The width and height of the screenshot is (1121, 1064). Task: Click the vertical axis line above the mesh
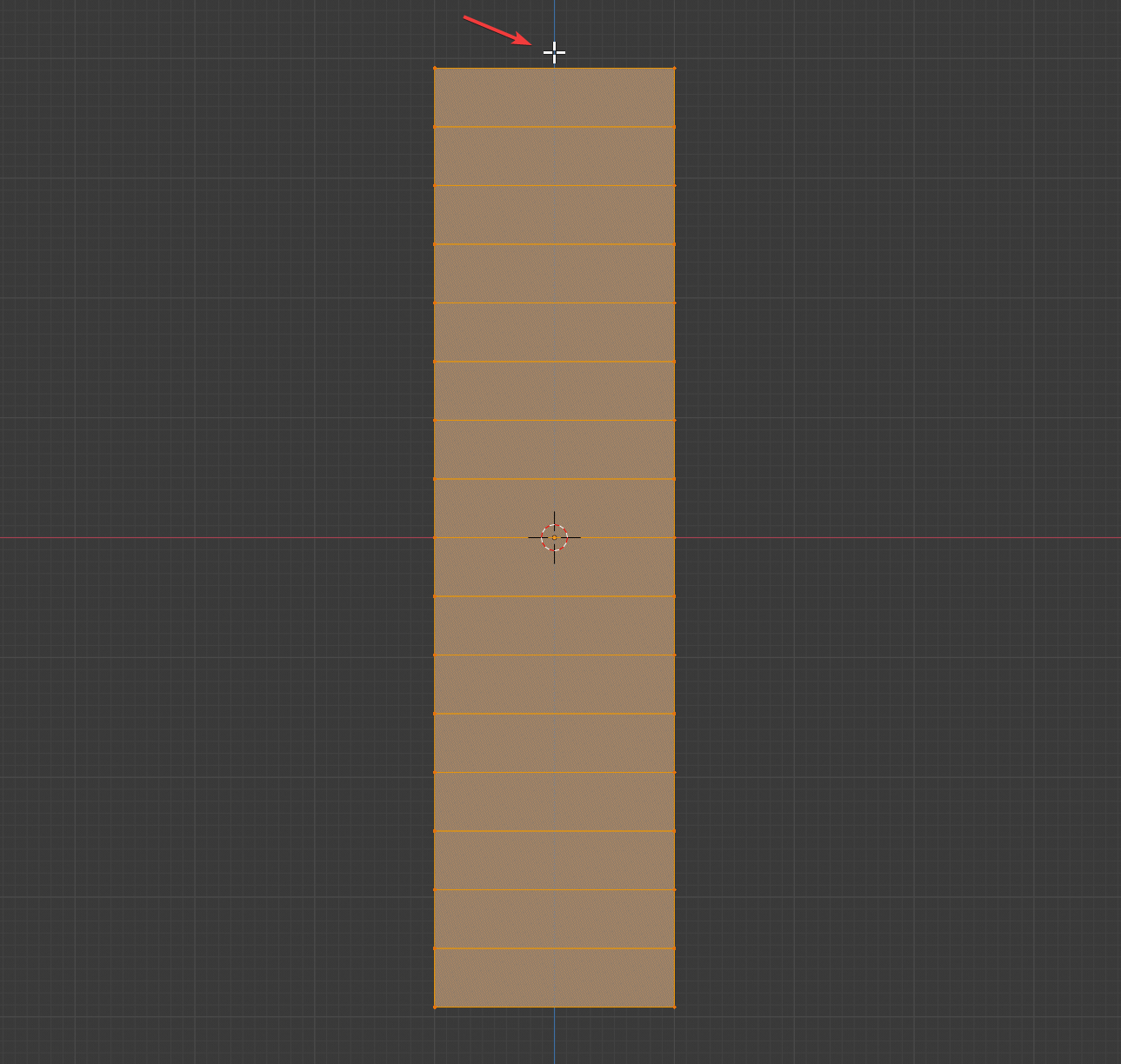(554, 17)
